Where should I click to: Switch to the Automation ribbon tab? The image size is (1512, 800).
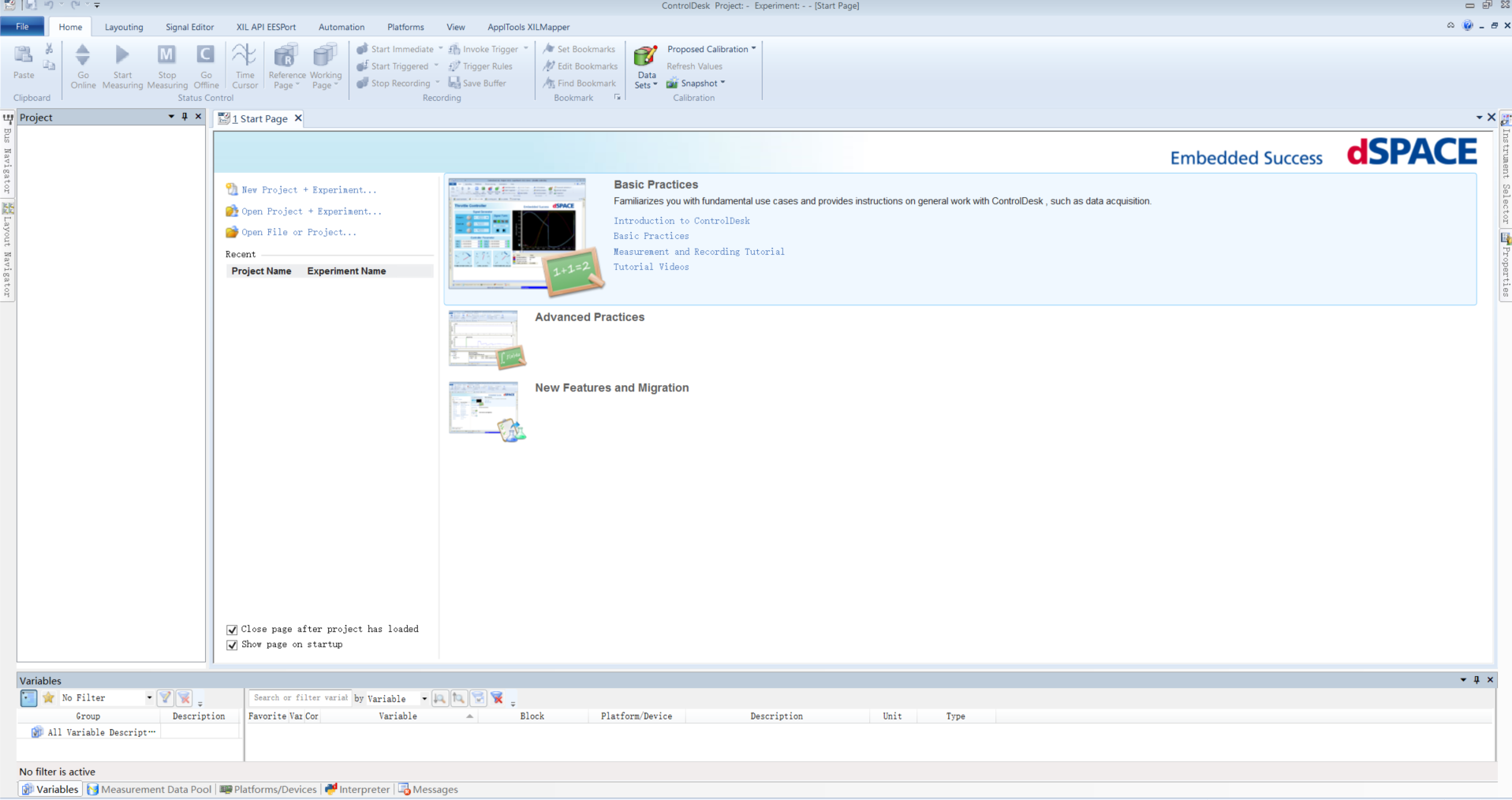[342, 27]
